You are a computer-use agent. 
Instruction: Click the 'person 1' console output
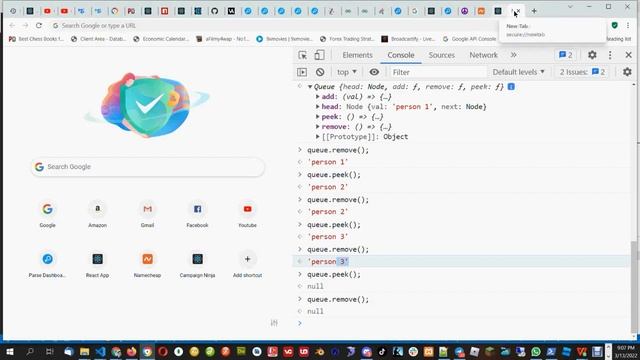(x=328, y=162)
